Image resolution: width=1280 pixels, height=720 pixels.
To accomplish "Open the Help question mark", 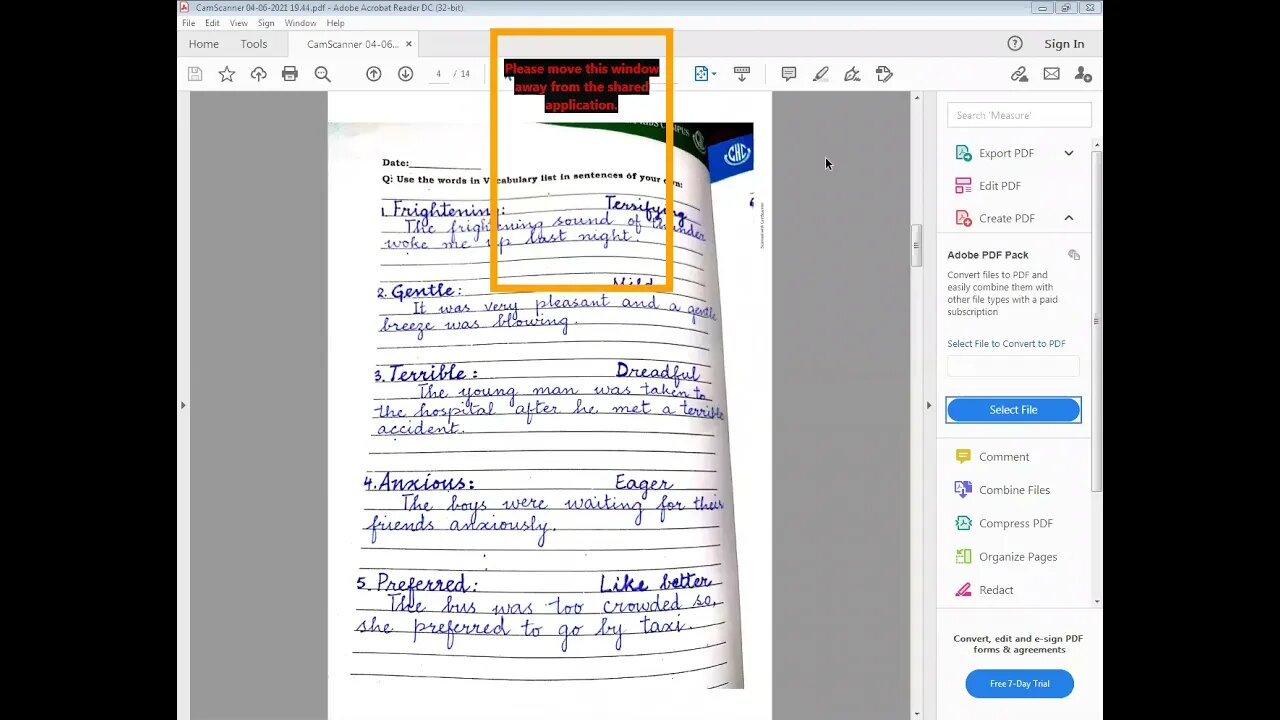I will click(x=1015, y=43).
